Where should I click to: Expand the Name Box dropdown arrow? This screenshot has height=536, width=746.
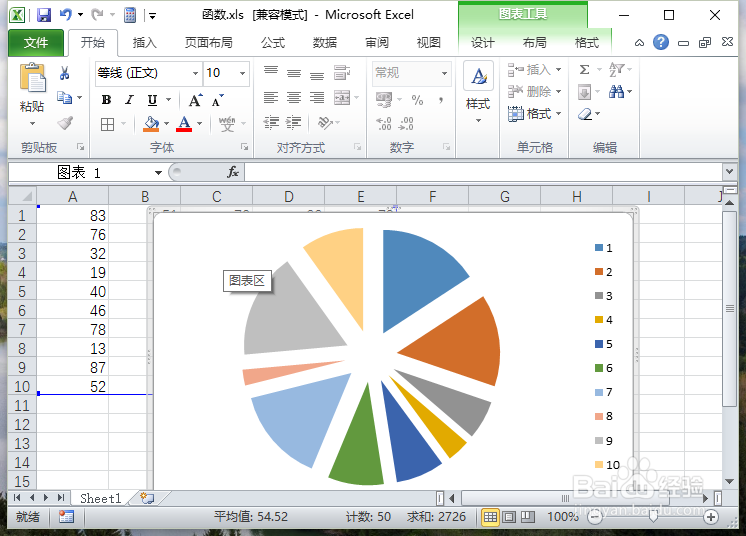[x=158, y=173]
